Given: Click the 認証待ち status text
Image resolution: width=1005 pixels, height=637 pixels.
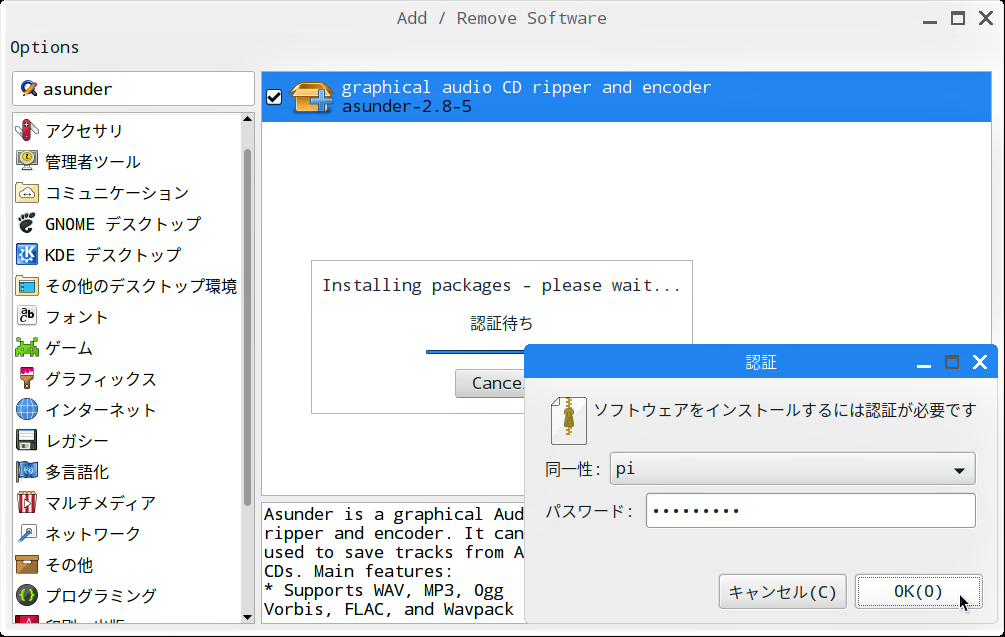Looking at the screenshot, I should coord(501,323).
